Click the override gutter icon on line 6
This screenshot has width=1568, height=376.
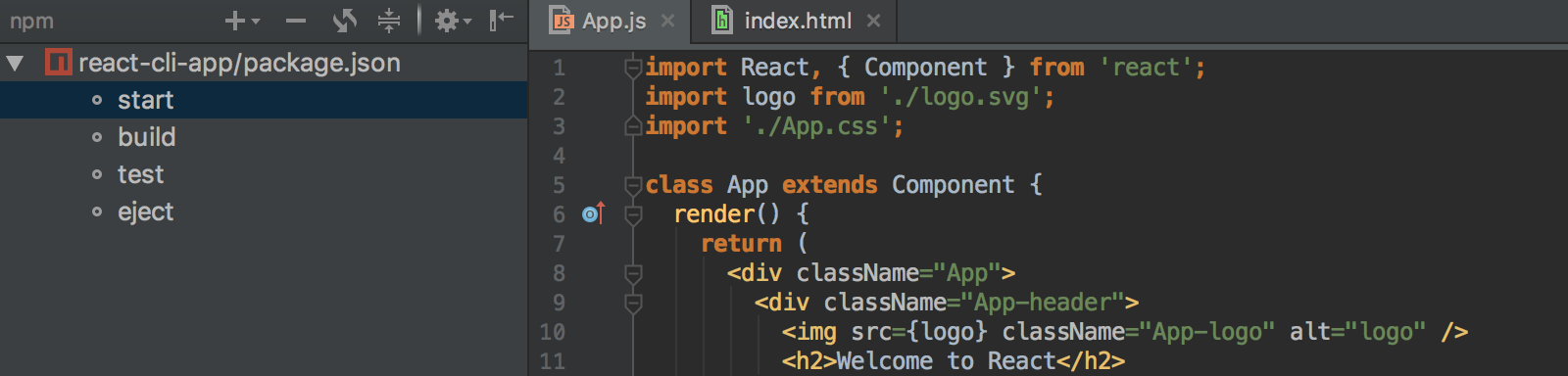coord(594,213)
